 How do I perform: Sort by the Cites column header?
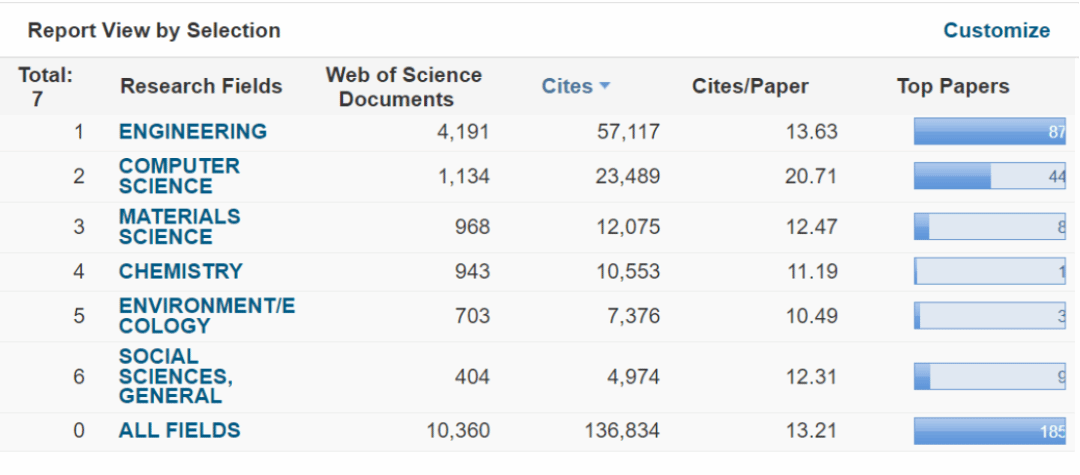pos(567,86)
